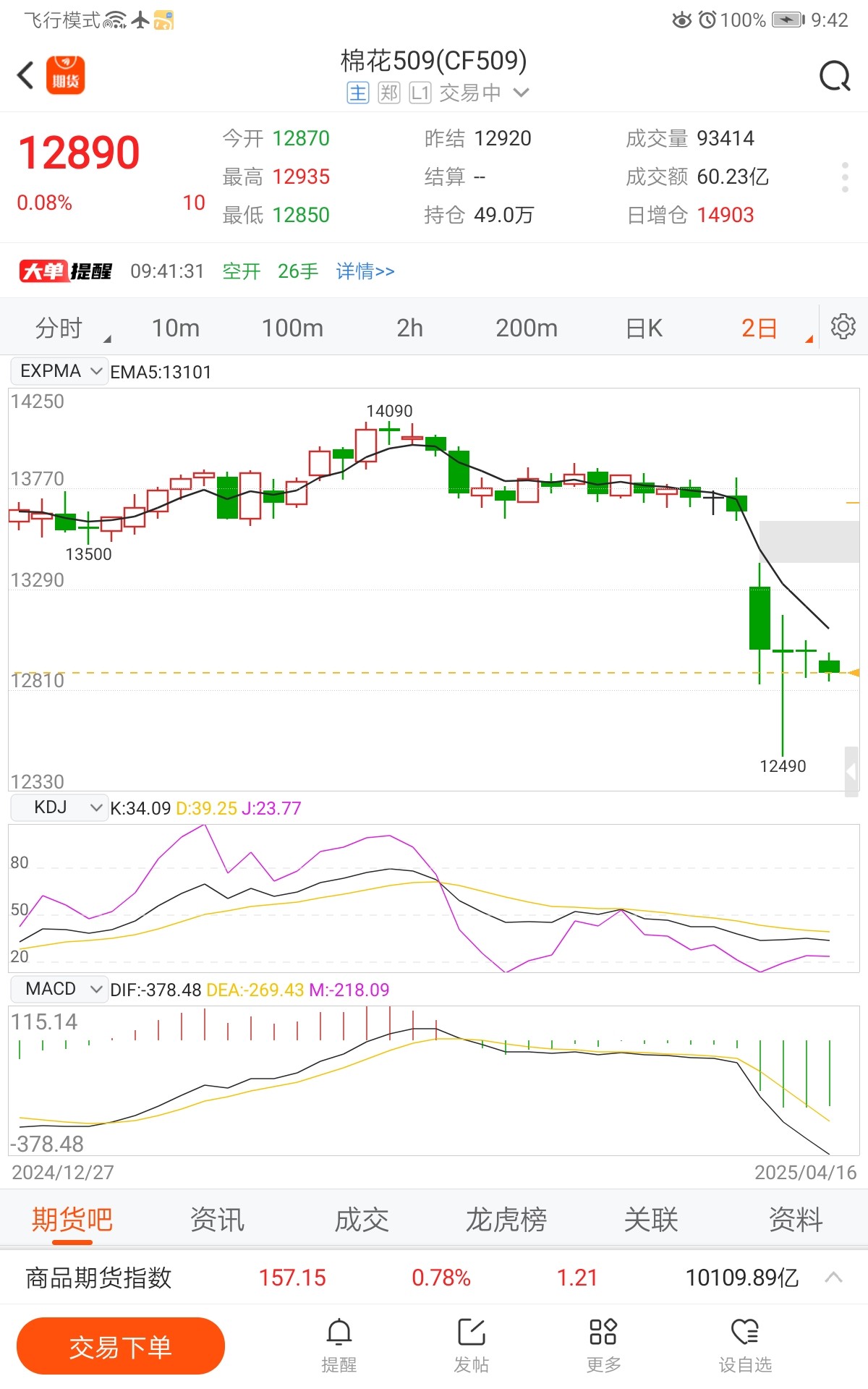Select the 200m chart period
Screen dimensions: 868x1389
coord(527,328)
